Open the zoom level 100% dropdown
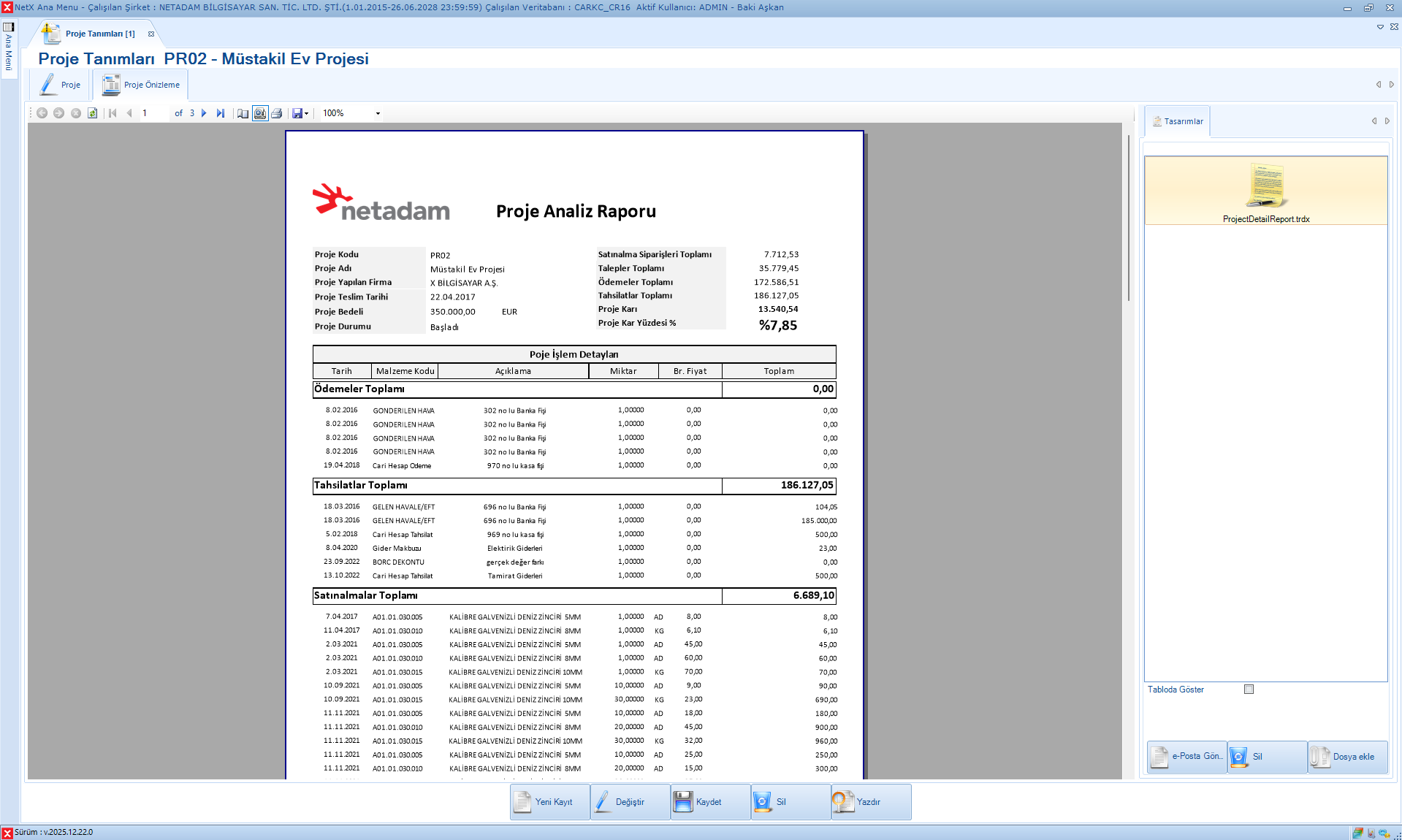The width and height of the screenshot is (1402, 840). 378,113
